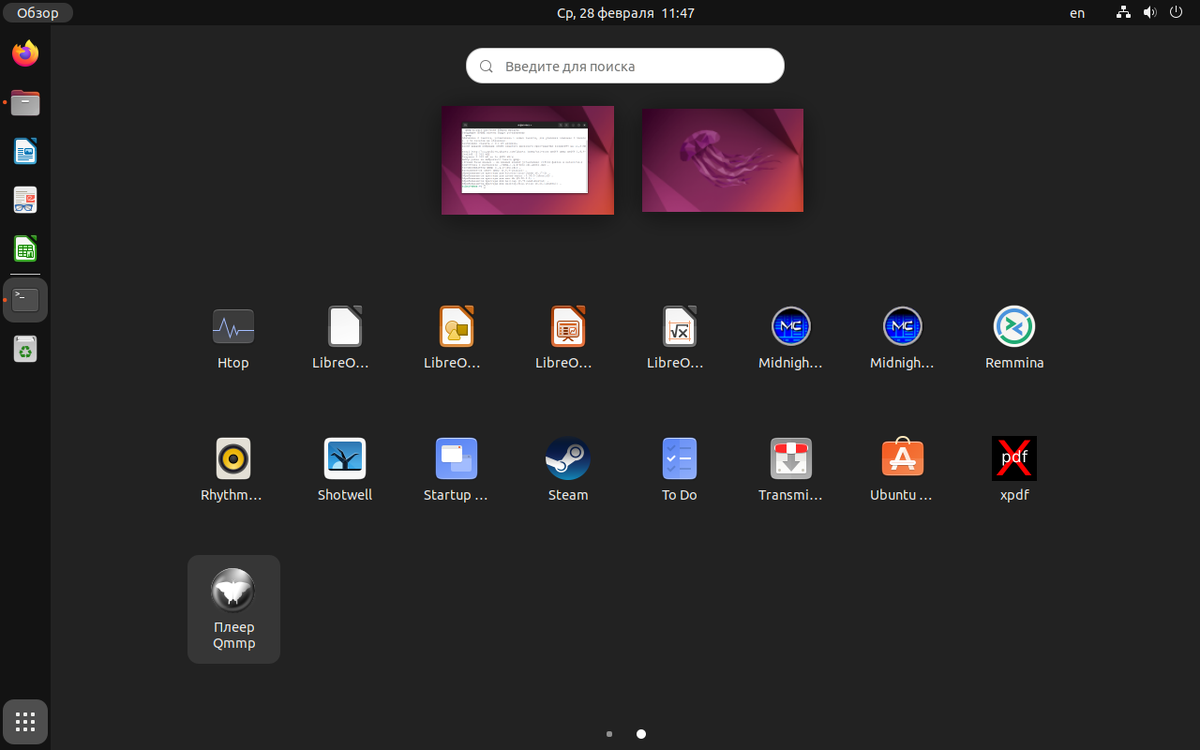
Task: Go to the first app grid page dot
Action: click(609, 734)
